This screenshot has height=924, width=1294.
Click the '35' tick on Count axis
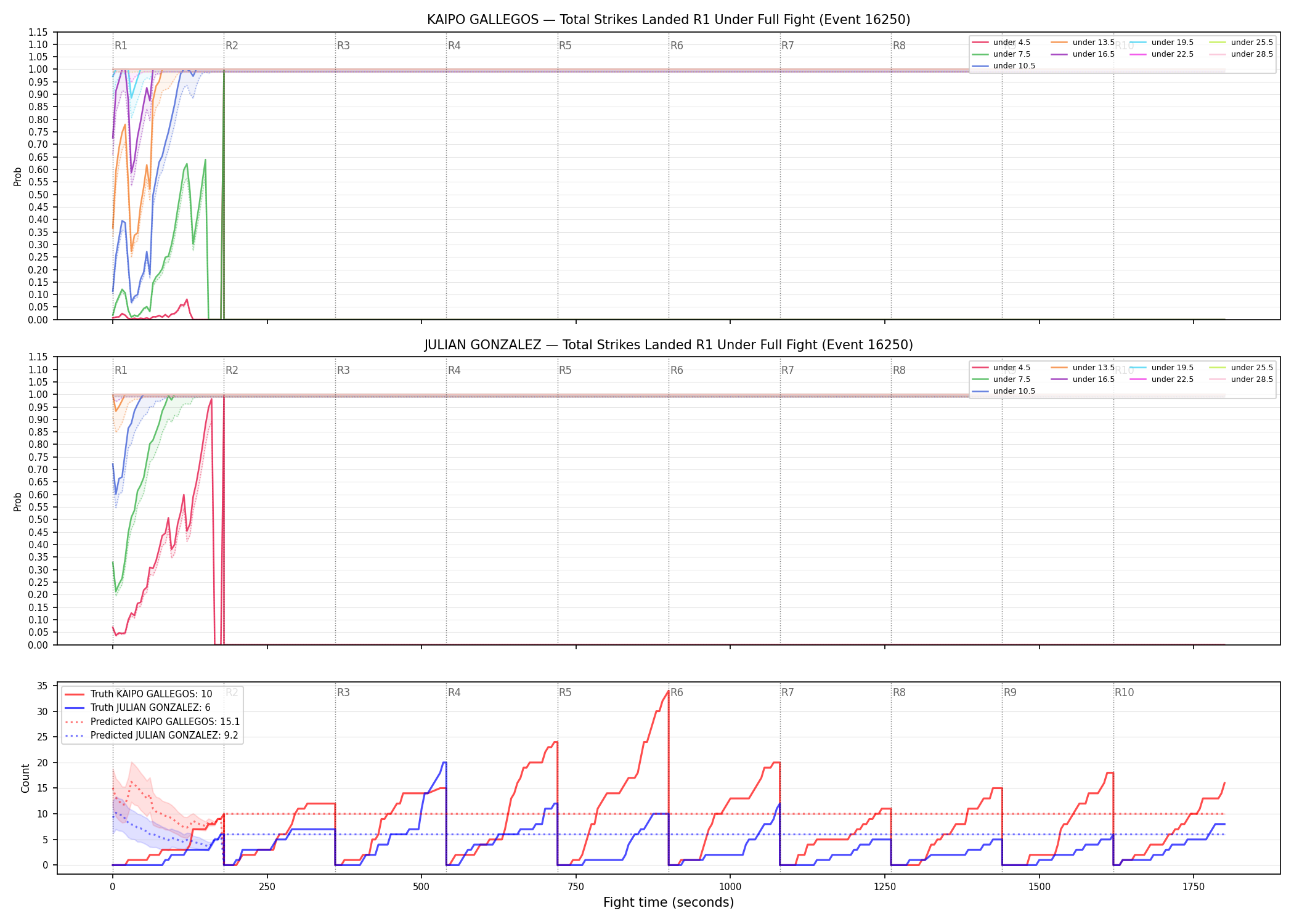43,686
